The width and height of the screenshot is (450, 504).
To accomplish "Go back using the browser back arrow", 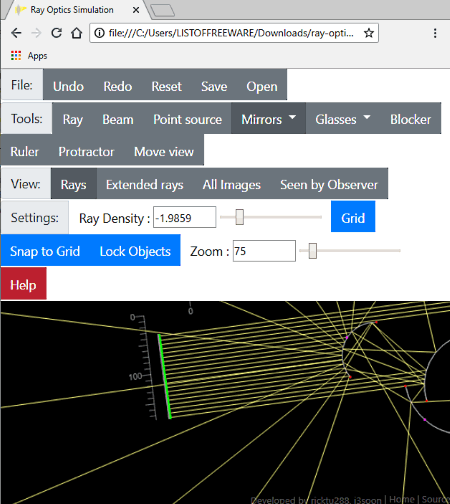I will (x=16, y=33).
